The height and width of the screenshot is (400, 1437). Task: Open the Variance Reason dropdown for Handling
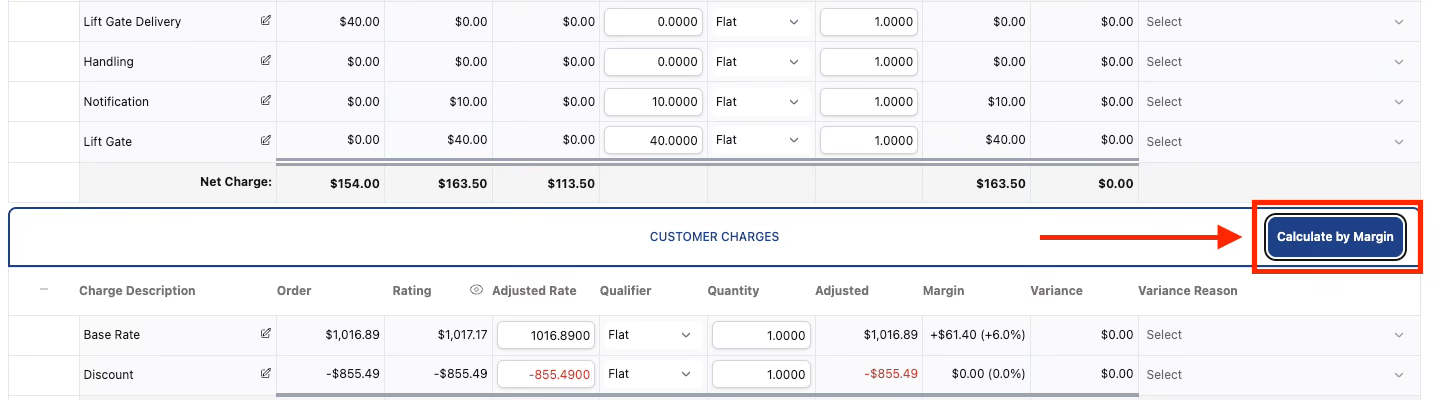pyautogui.click(x=1278, y=61)
